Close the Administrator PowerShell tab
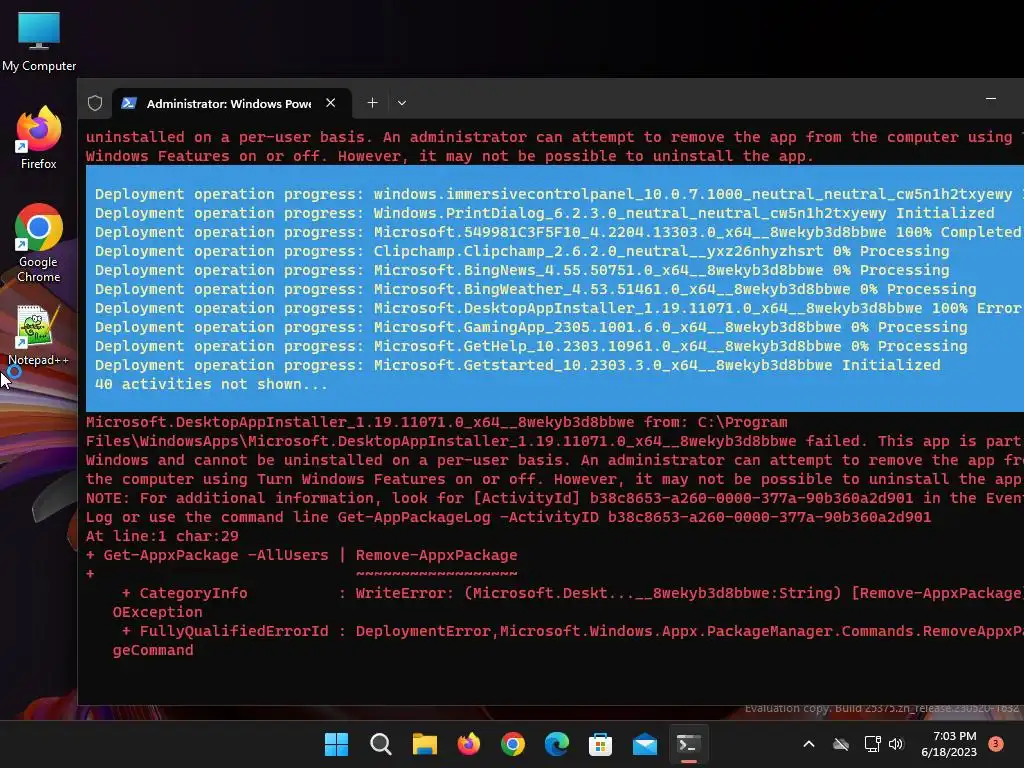The height and width of the screenshot is (768, 1024). (330, 103)
